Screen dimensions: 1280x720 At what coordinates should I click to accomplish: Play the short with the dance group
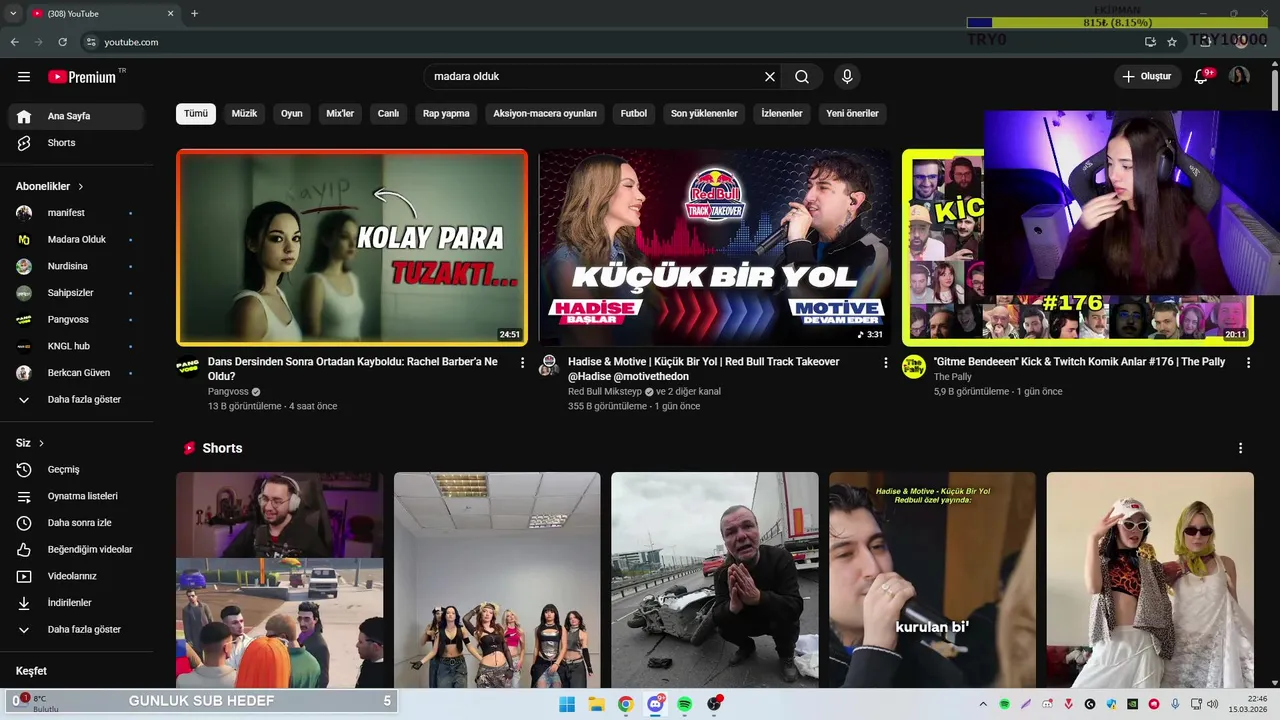click(497, 580)
